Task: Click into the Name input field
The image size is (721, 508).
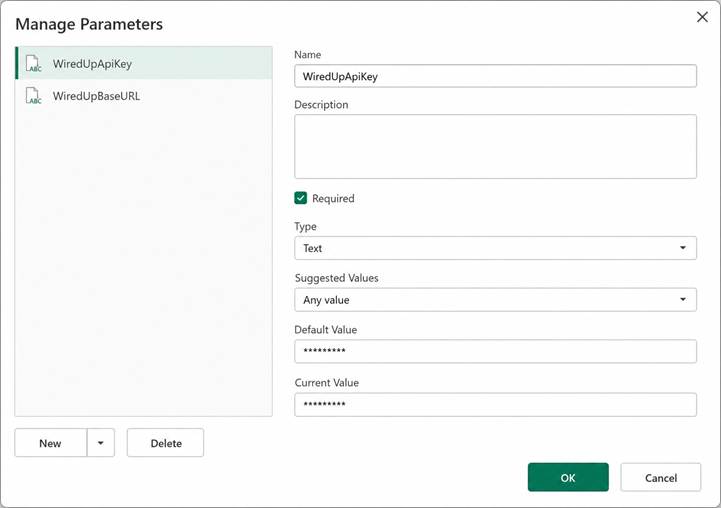Action: coord(495,76)
